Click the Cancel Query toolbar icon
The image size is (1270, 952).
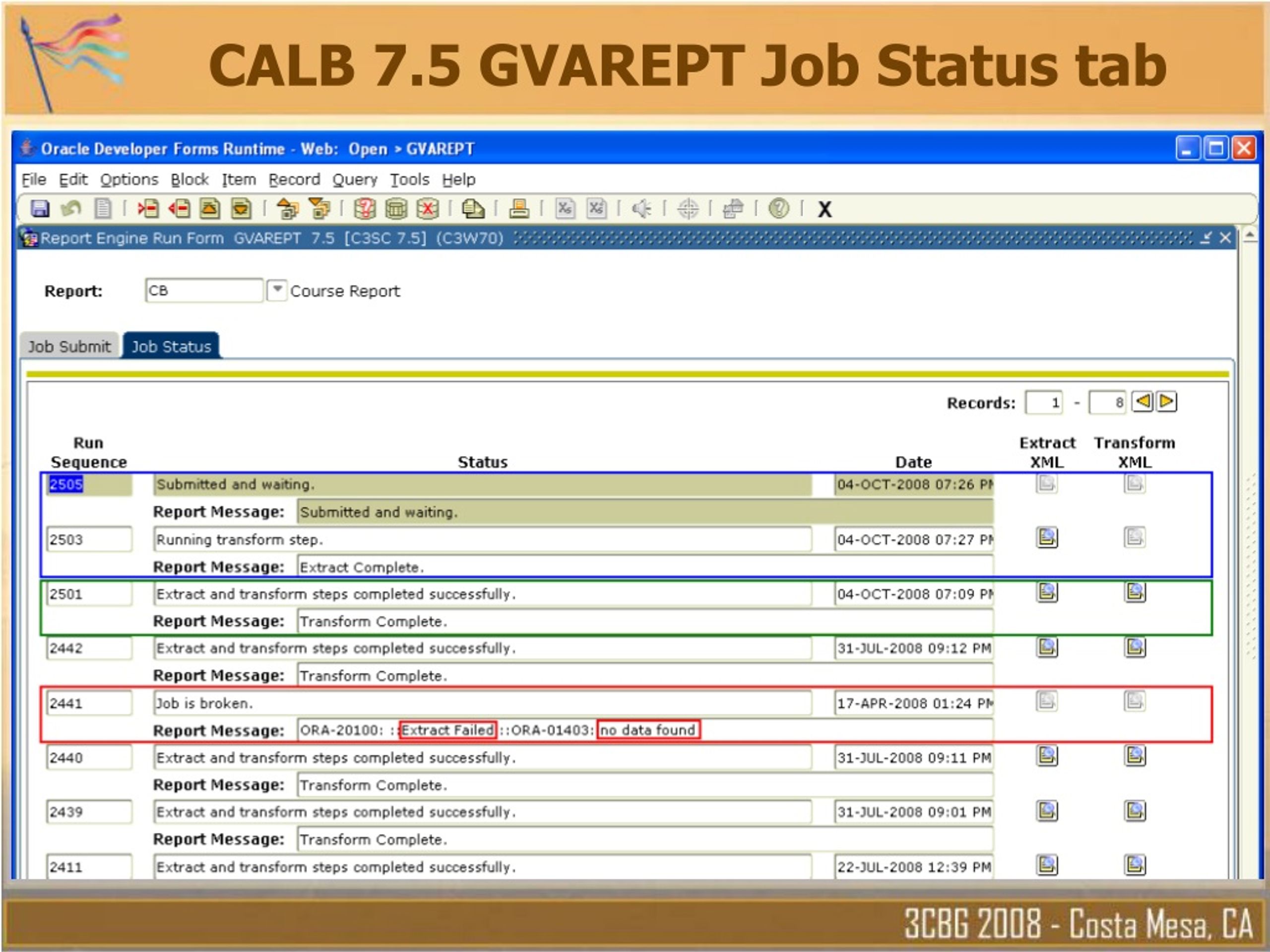[427, 208]
